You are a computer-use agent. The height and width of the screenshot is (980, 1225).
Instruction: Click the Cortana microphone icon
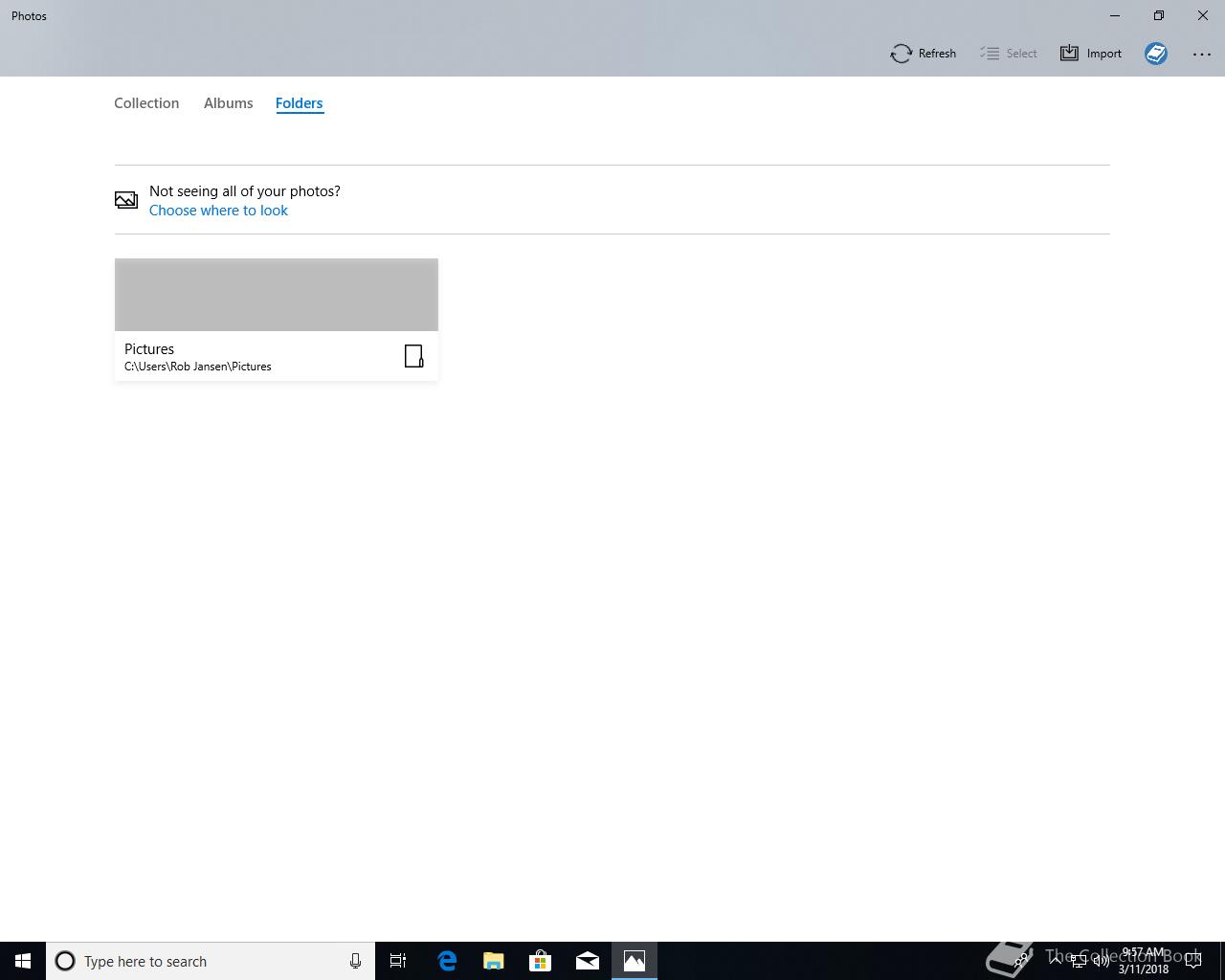point(355,961)
